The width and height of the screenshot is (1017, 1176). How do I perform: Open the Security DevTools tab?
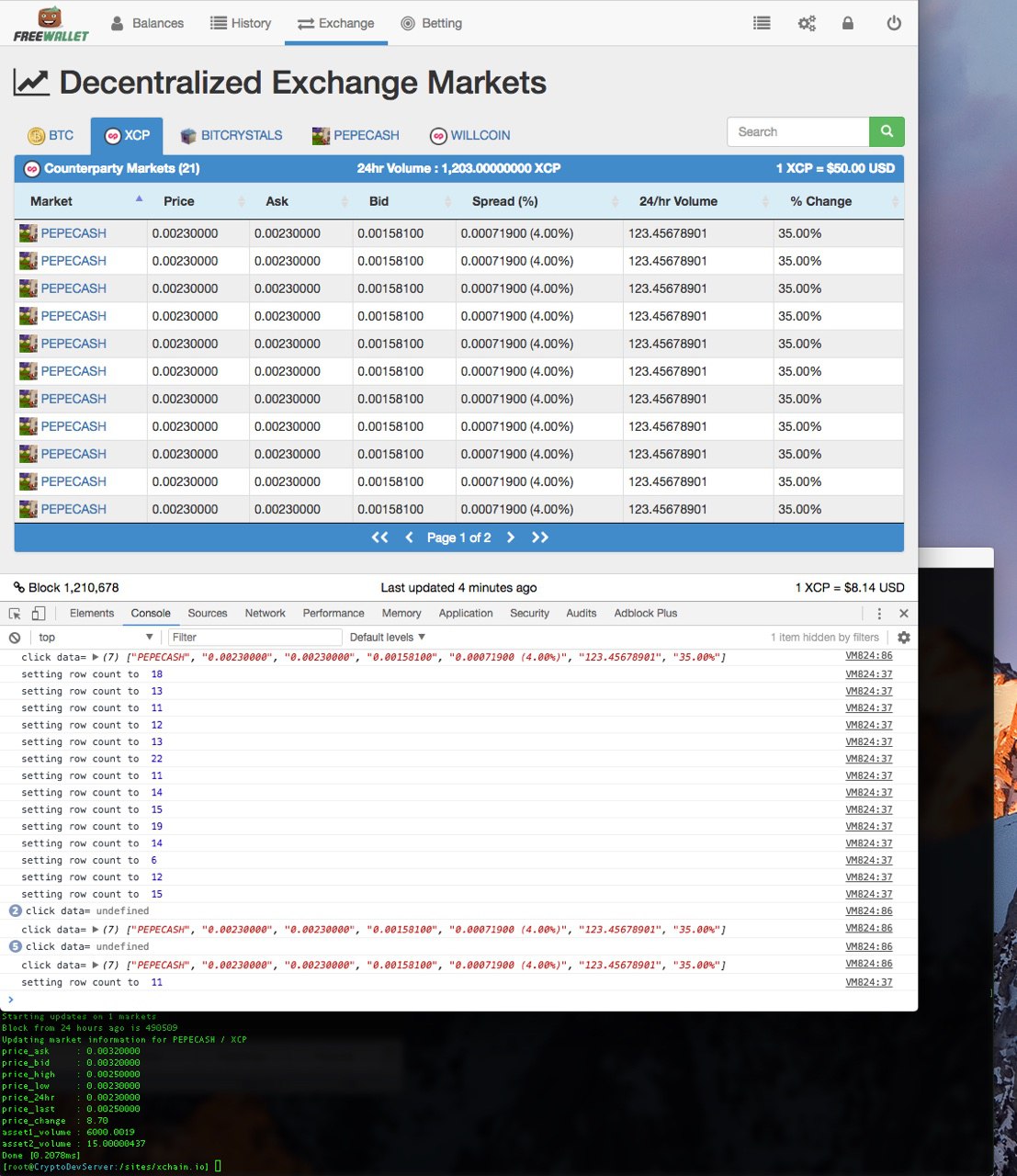coord(530,613)
